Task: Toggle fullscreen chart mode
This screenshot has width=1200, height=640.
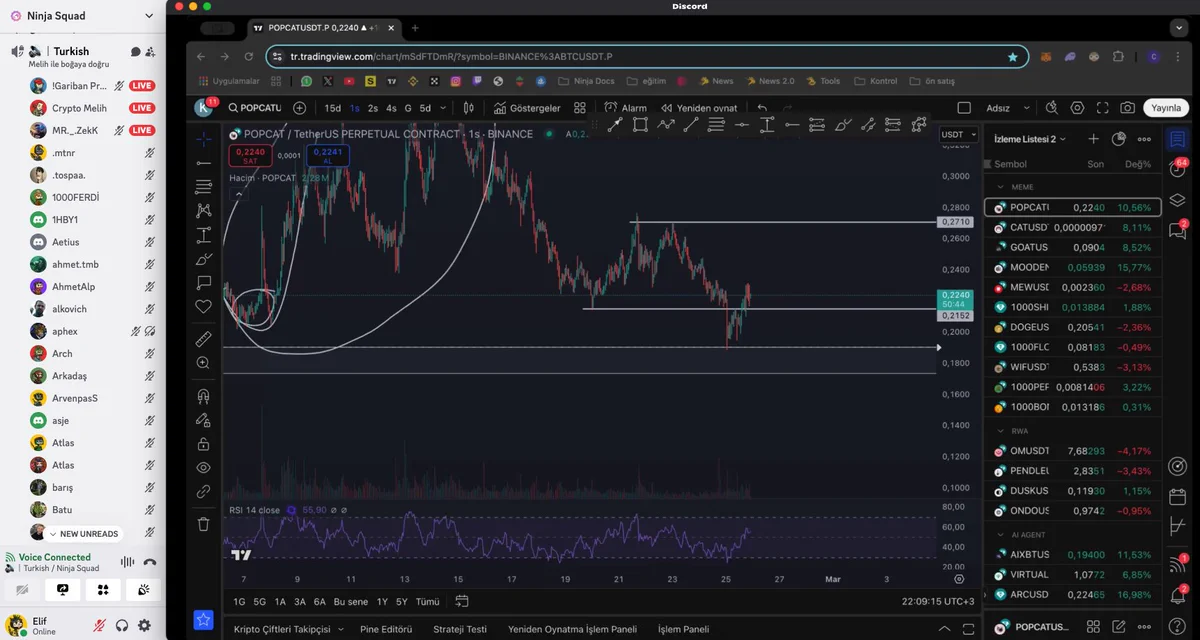Action: 1103,108
